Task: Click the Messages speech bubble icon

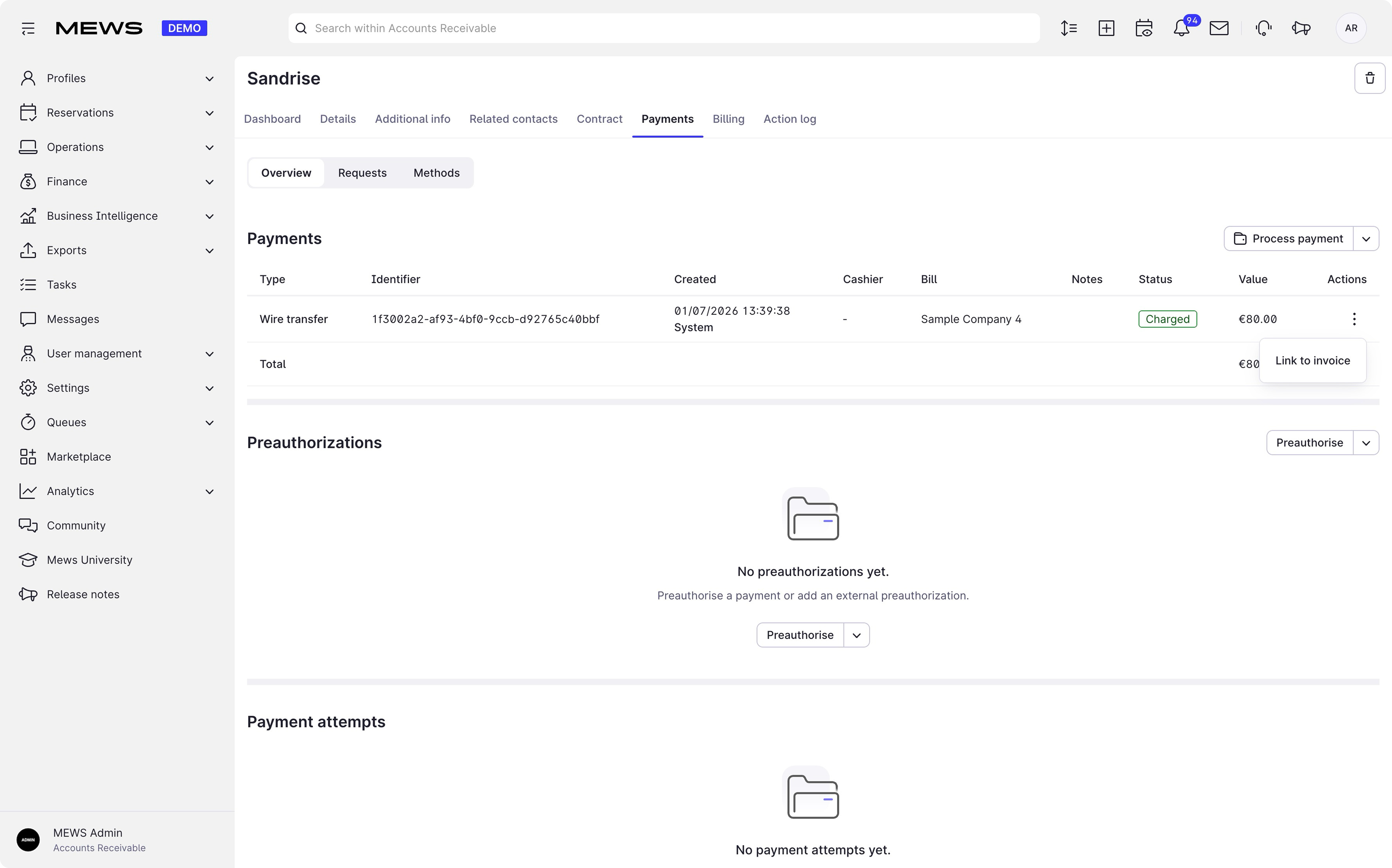Action: pos(28,319)
